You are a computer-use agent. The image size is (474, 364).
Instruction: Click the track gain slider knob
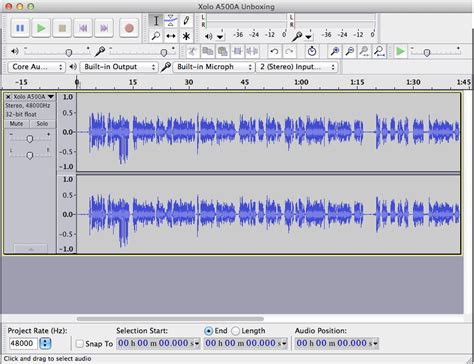[x=30, y=139]
